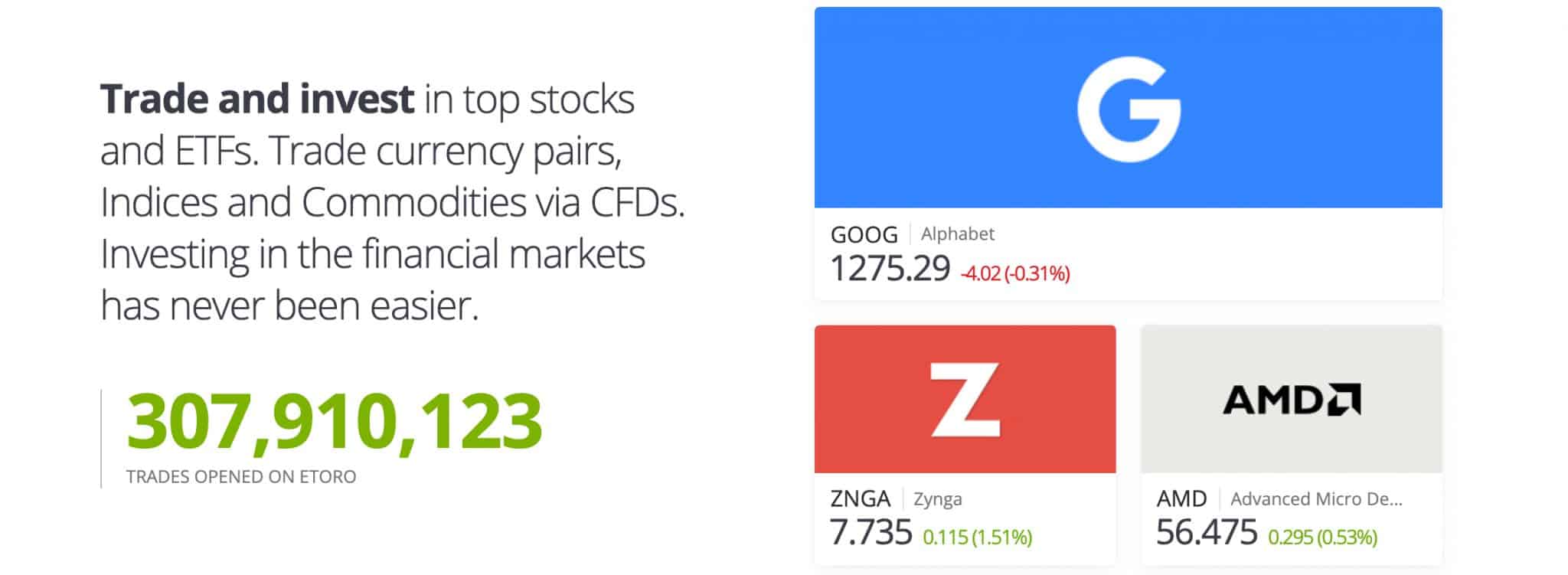
Task: Click the AMD logo
Action: [1291, 399]
